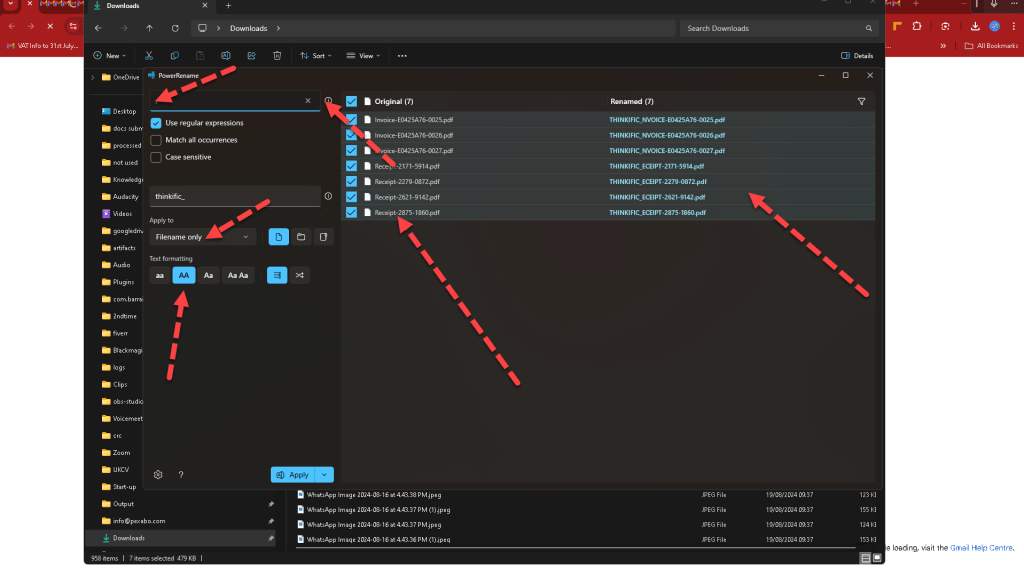The width and height of the screenshot is (1024, 568).
Task: Select uppercase 'AA' text formatting
Action: point(184,276)
